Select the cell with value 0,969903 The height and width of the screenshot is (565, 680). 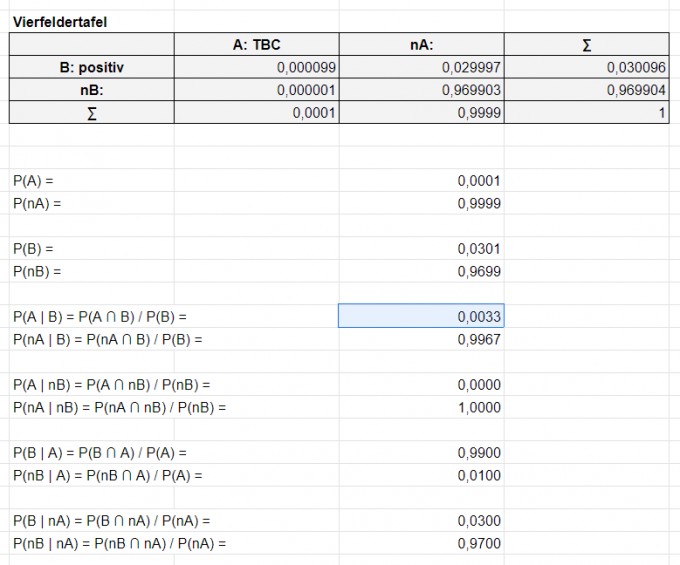tap(421, 90)
